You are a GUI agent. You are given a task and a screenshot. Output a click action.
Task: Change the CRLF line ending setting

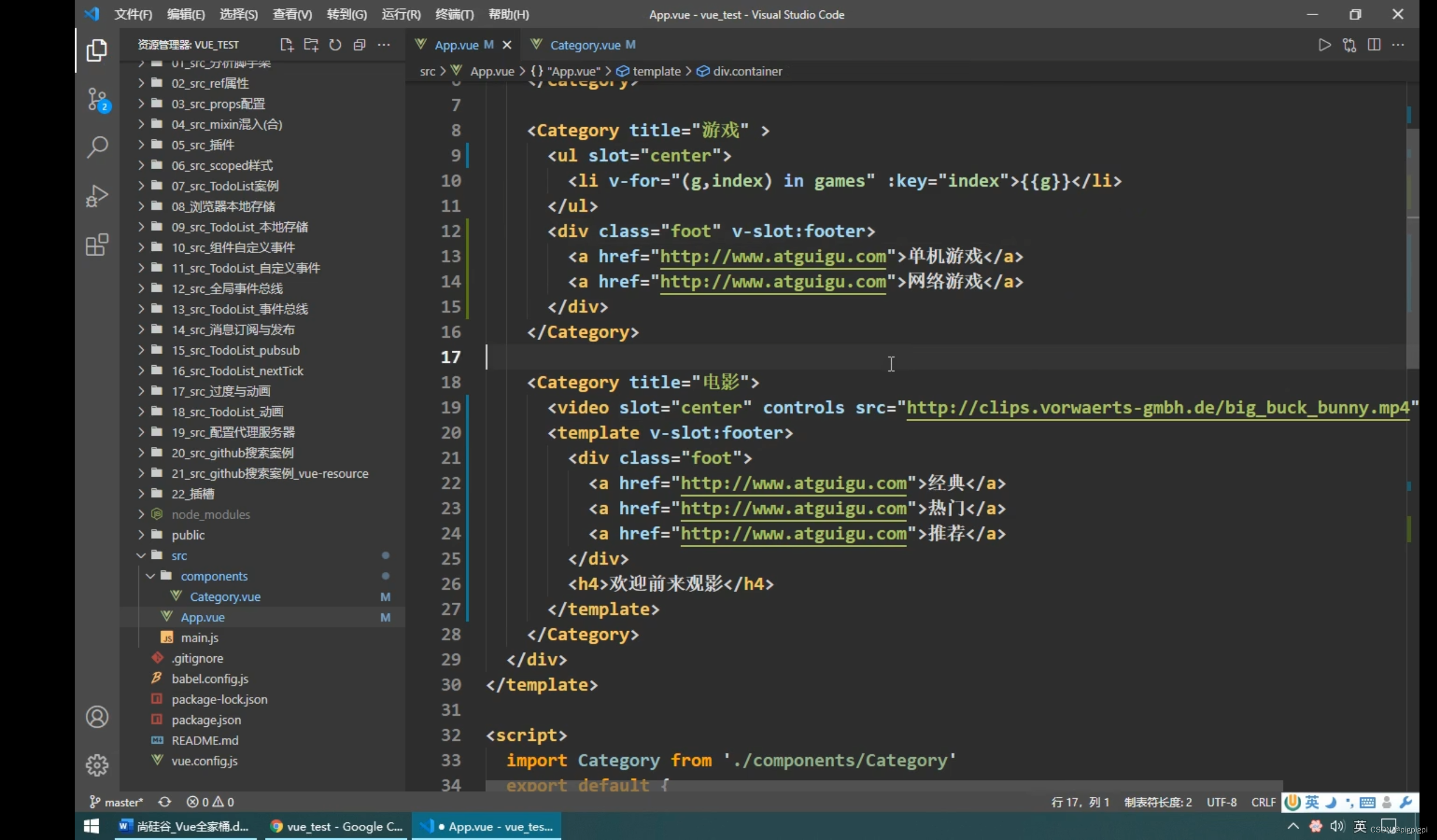pos(1263,802)
